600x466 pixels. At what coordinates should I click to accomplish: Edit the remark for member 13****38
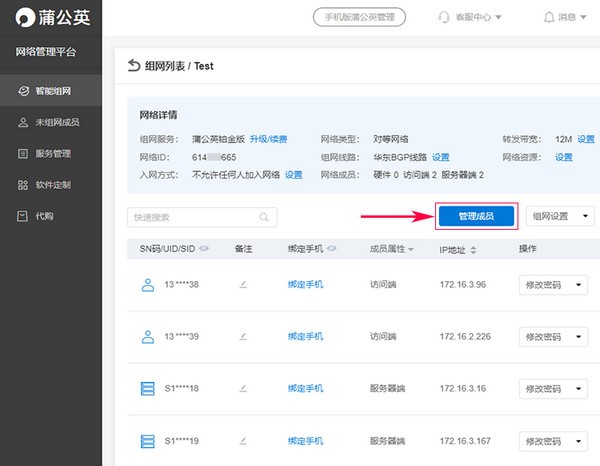[243, 285]
